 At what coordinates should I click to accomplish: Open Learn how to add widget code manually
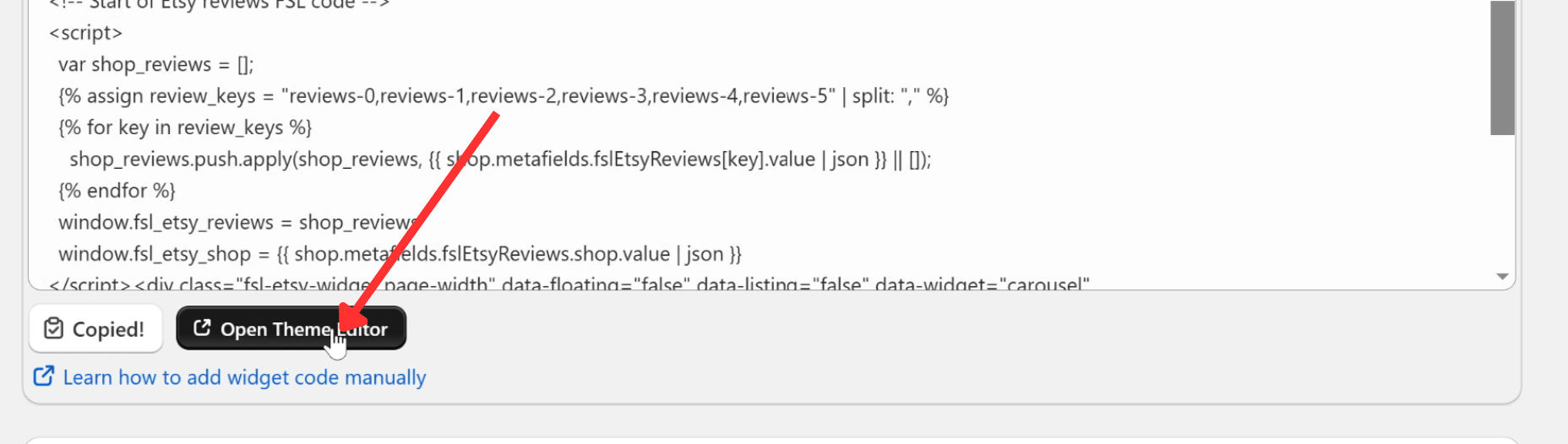pyautogui.click(x=244, y=377)
